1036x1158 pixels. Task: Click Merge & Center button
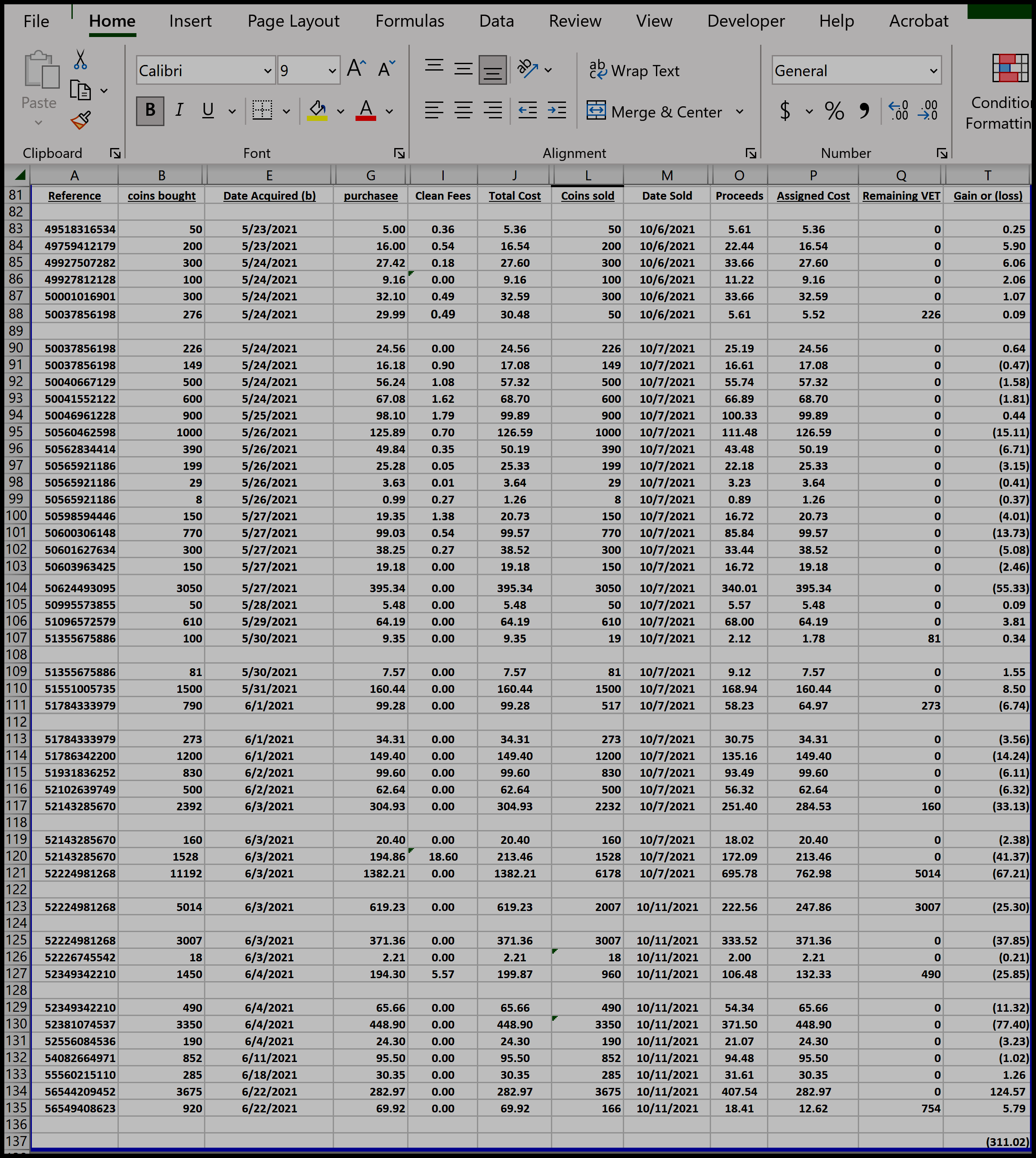tap(654, 111)
